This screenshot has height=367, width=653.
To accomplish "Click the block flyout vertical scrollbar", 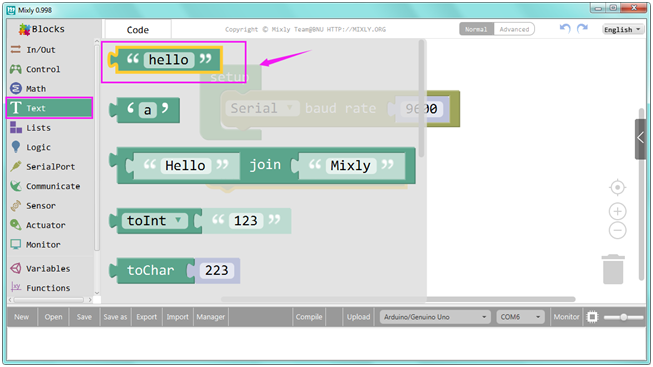I will coord(421,98).
